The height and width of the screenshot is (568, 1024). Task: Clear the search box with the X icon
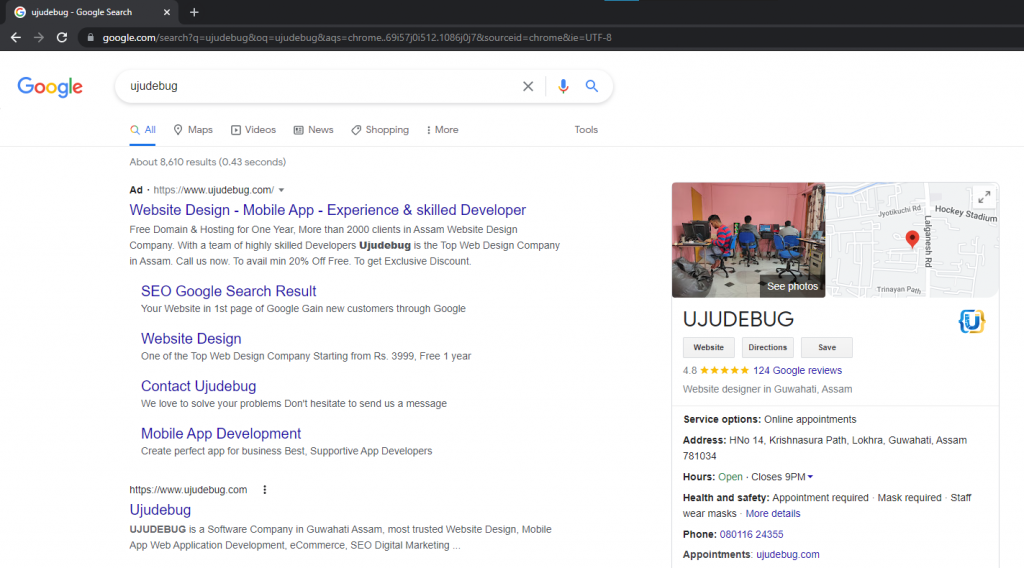(x=528, y=86)
